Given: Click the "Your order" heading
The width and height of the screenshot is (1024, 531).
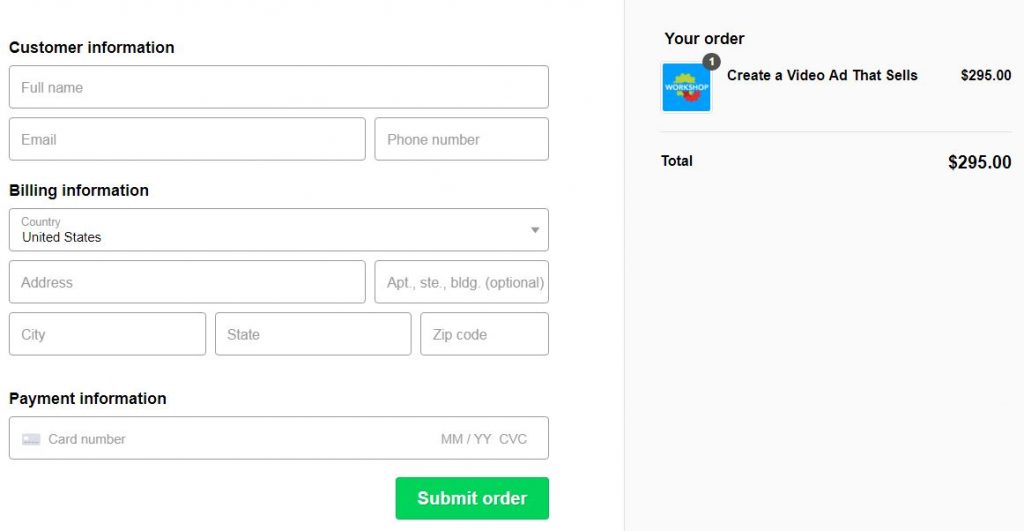Looking at the screenshot, I should point(704,39).
